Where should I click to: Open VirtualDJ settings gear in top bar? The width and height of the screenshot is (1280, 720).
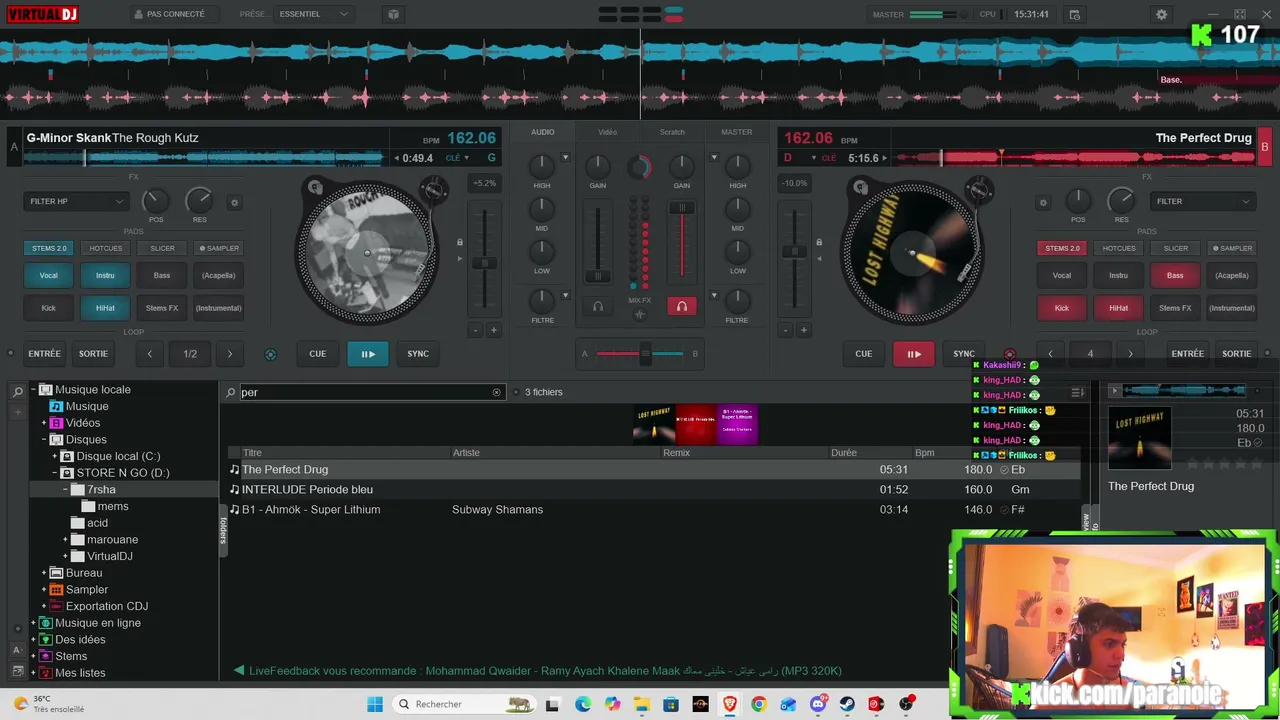tap(1161, 15)
